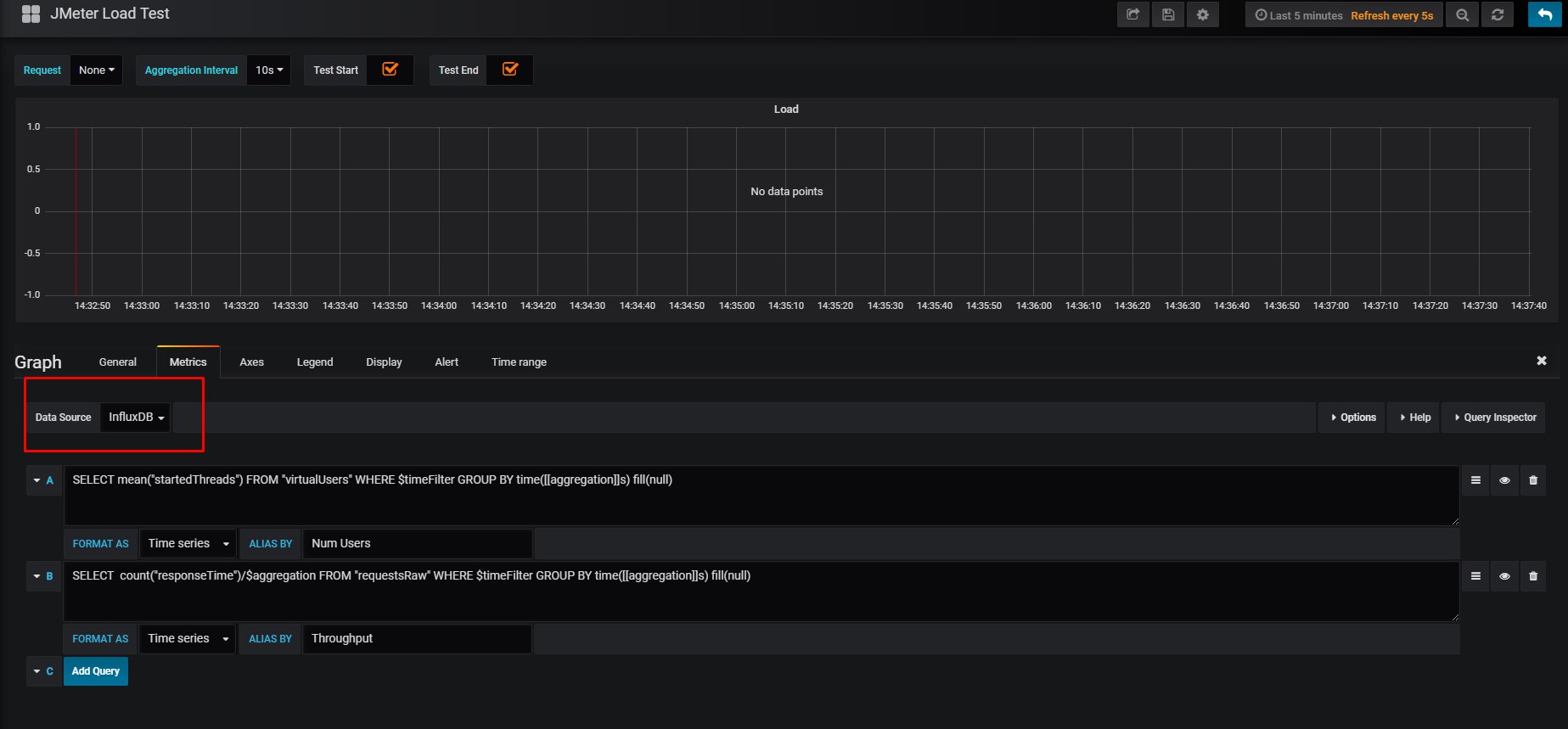Image resolution: width=1568 pixels, height=729 pixels.
Task: Click the Request variable label
Action: (42, 70)
